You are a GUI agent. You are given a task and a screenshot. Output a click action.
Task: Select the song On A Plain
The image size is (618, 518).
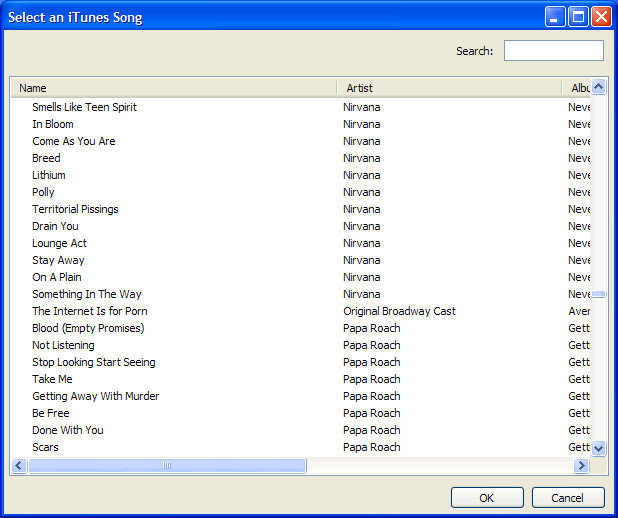click(57, 277)
